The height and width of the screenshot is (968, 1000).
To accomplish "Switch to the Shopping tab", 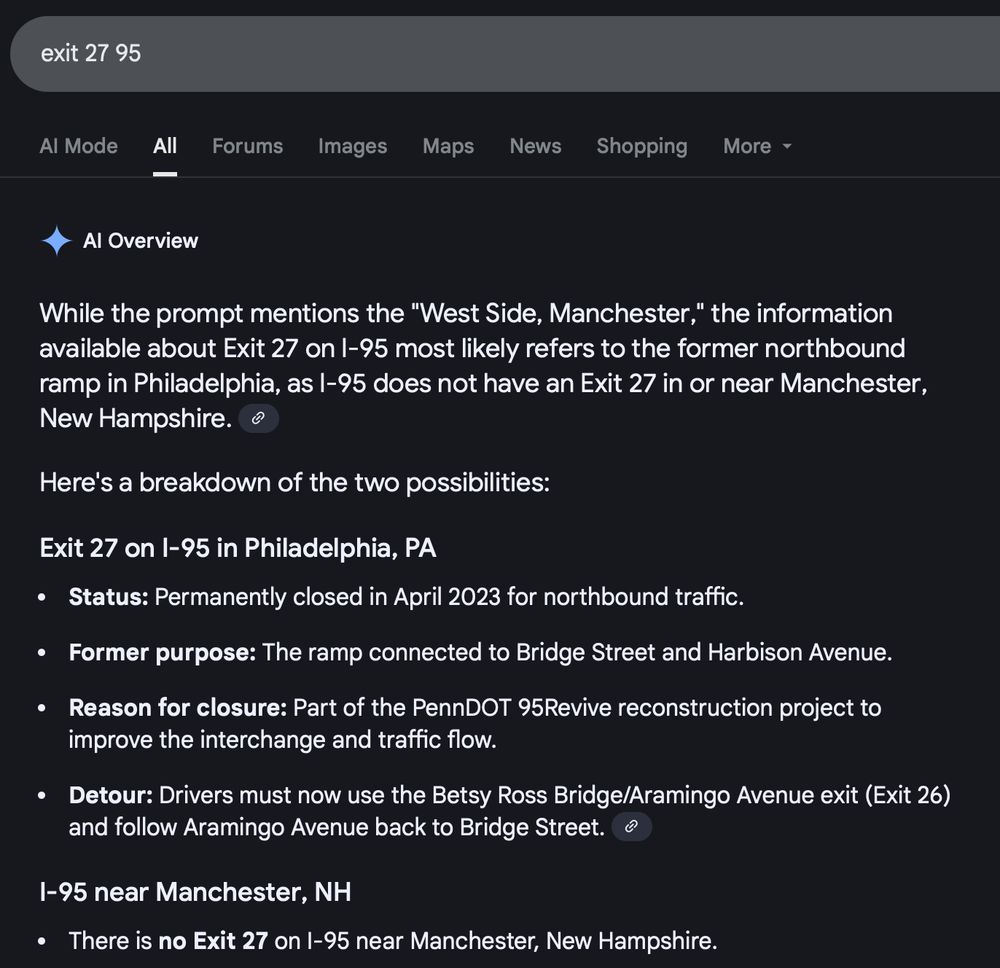I will [x=641, y=146].
